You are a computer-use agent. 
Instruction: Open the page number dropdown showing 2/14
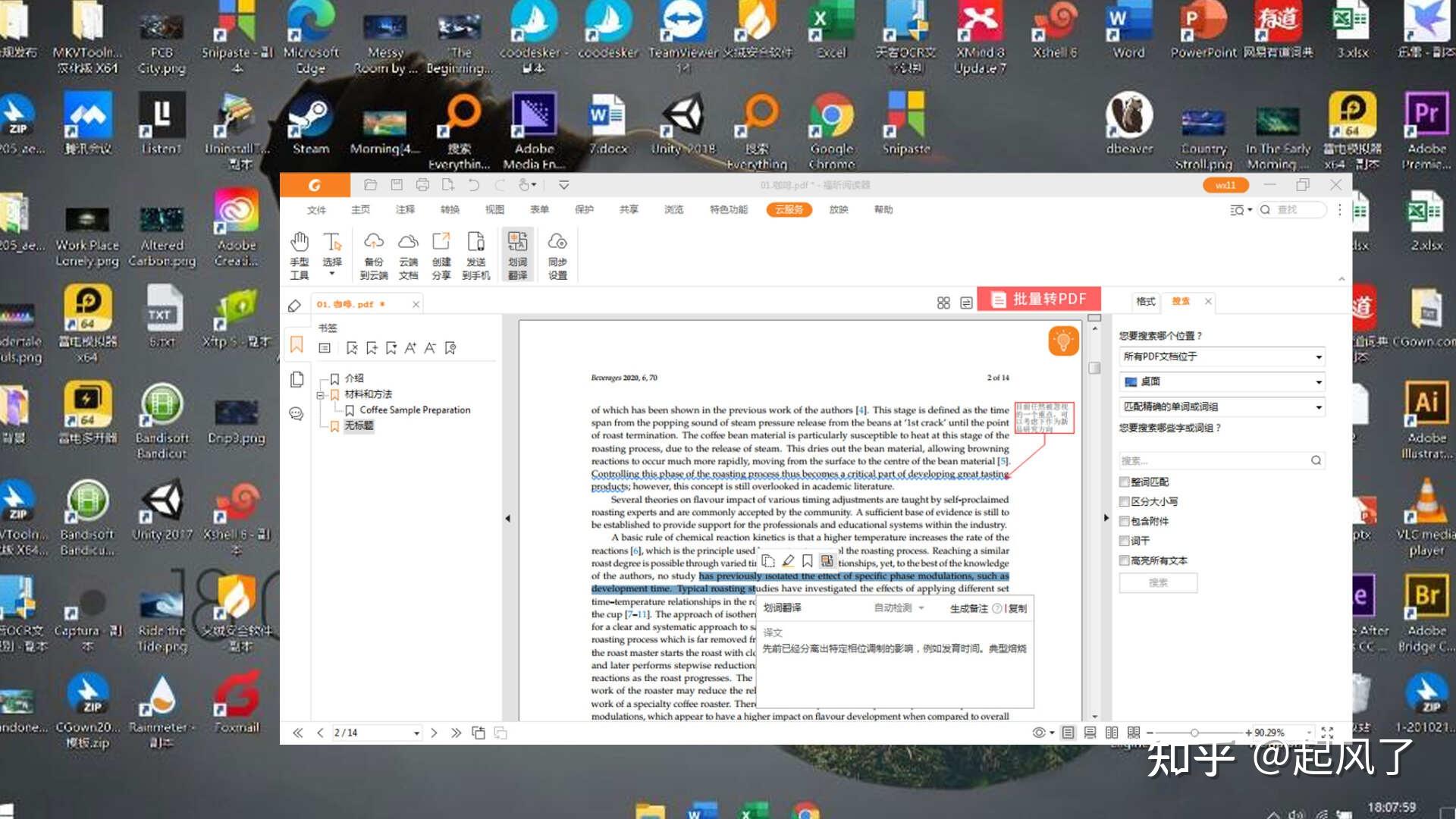416,733
